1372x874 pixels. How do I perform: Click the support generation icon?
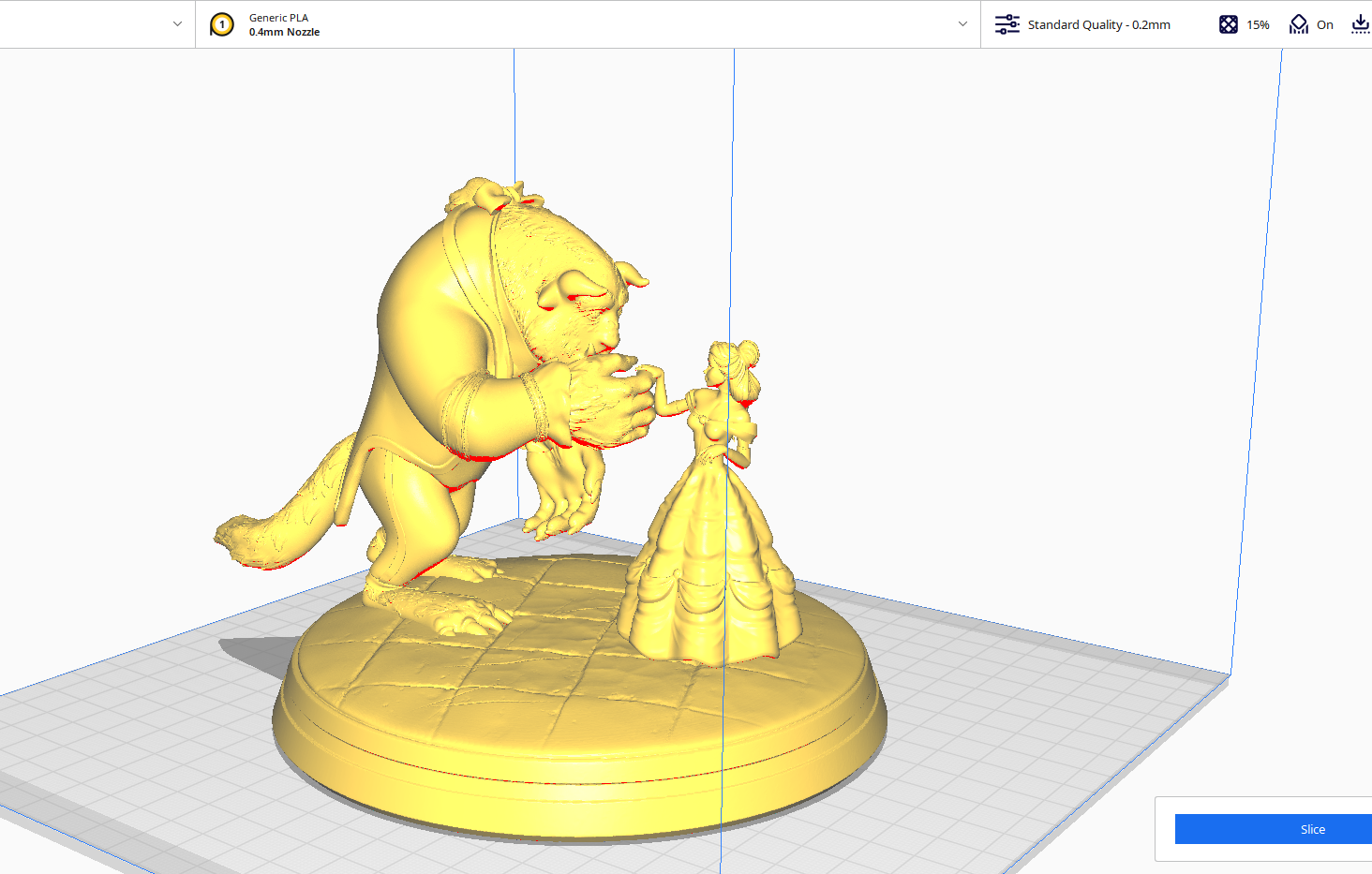(x=1298, y=23)
